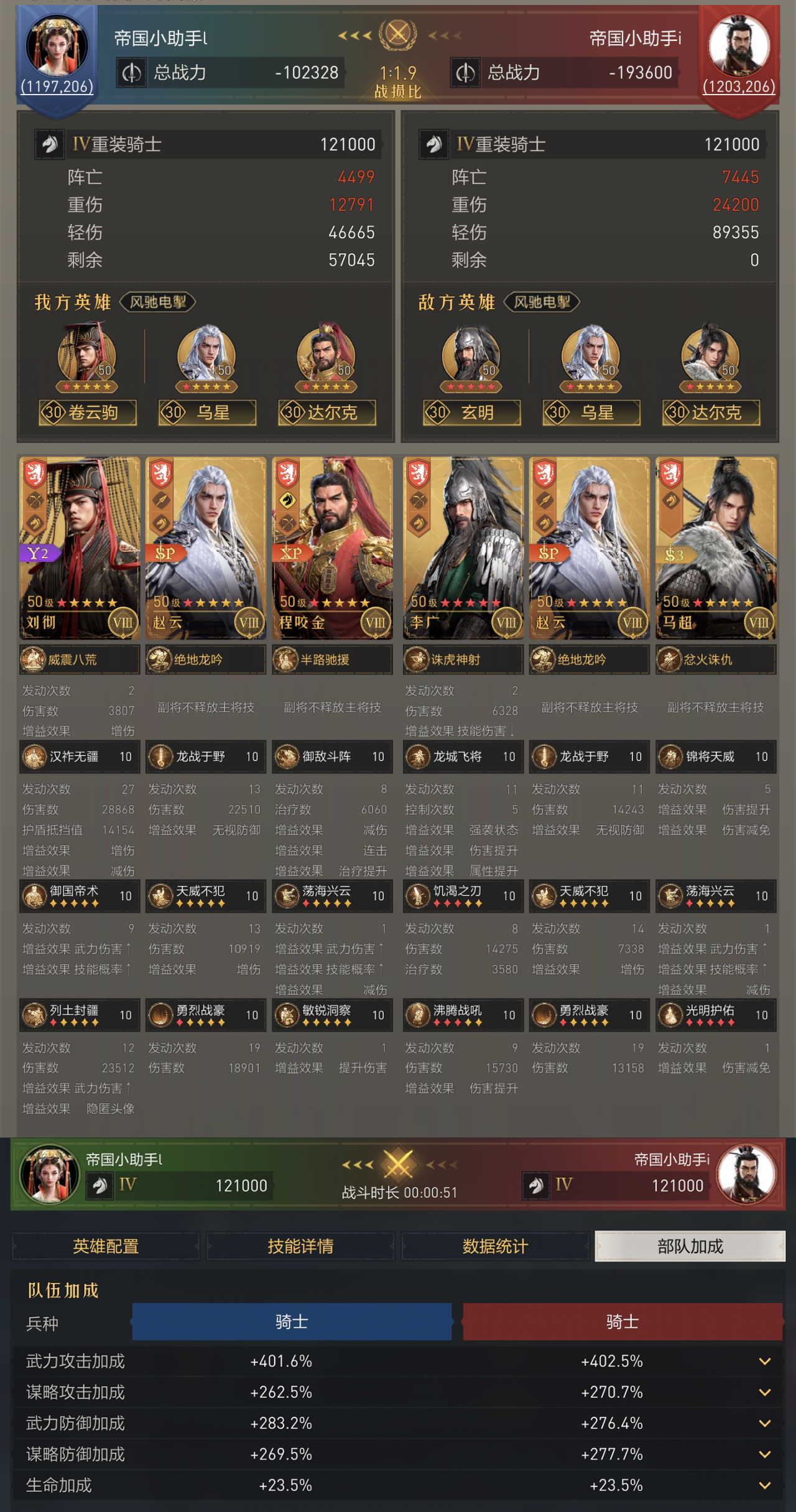Open the 技能详情 tab

(x=300, y=1246)
